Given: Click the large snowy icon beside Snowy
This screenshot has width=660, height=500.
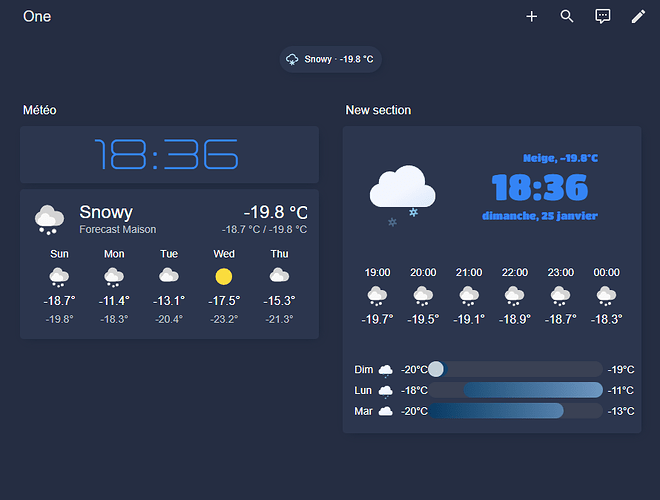Looking at the screenshot, I should (50, 220).
